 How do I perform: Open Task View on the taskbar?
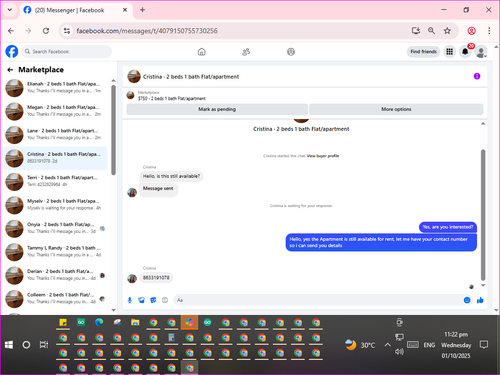[44, 345]
